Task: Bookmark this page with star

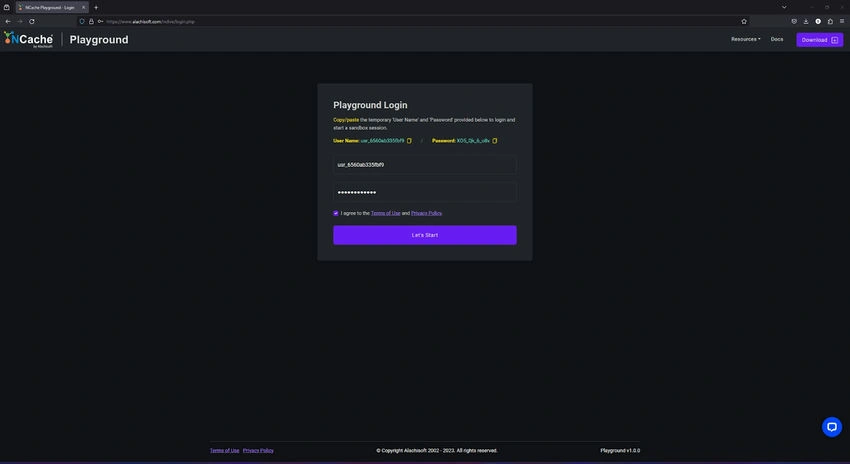Action: 744,22
